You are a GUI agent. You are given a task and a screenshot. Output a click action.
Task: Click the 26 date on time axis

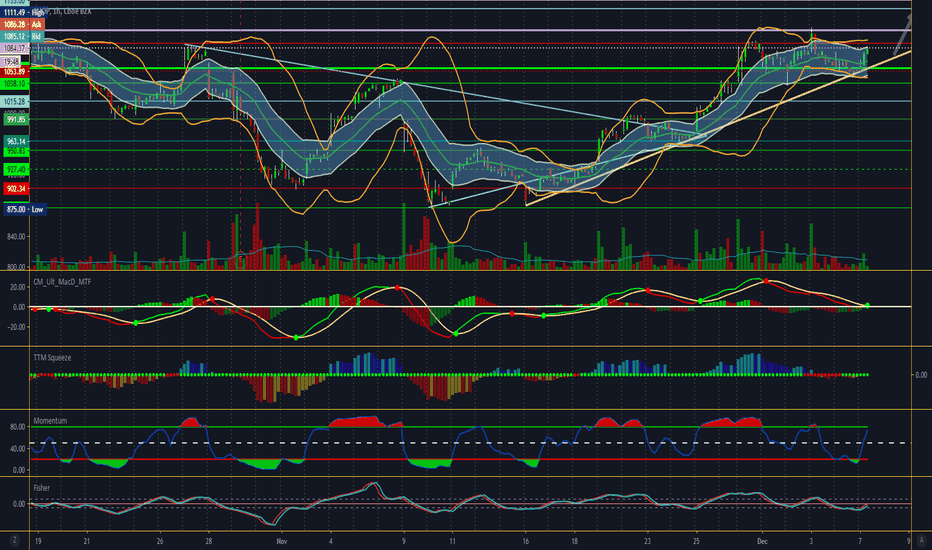(160, 541)
